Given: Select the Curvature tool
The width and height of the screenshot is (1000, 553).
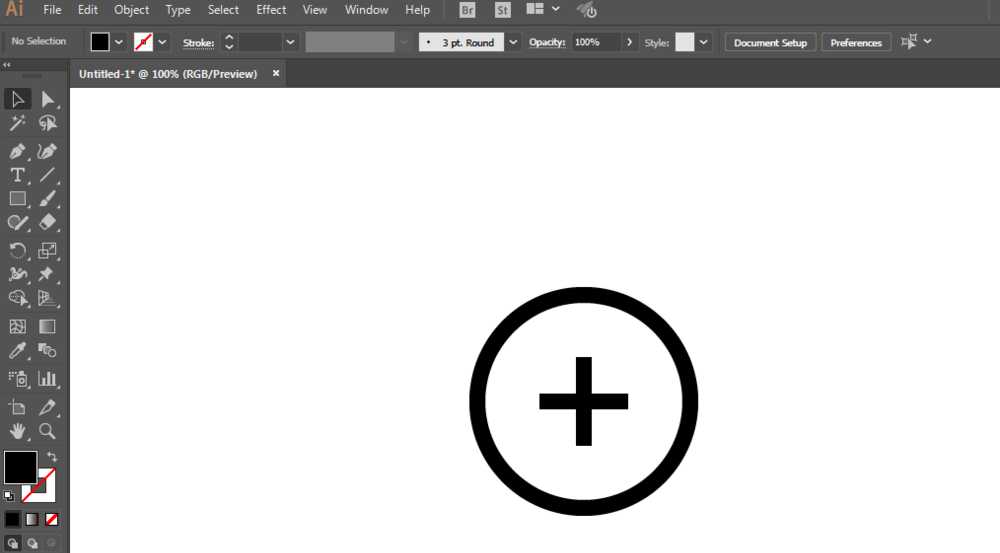Looking at the screenshot, I should point(48,151).
